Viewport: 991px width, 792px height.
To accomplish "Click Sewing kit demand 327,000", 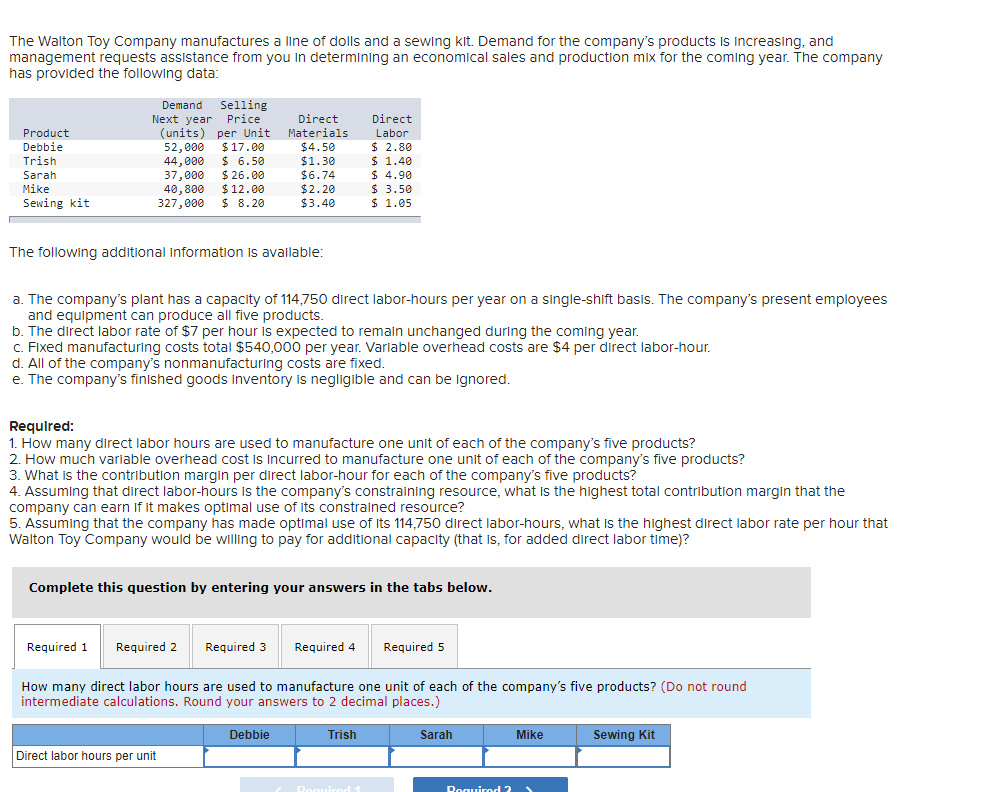I will 181,203.
